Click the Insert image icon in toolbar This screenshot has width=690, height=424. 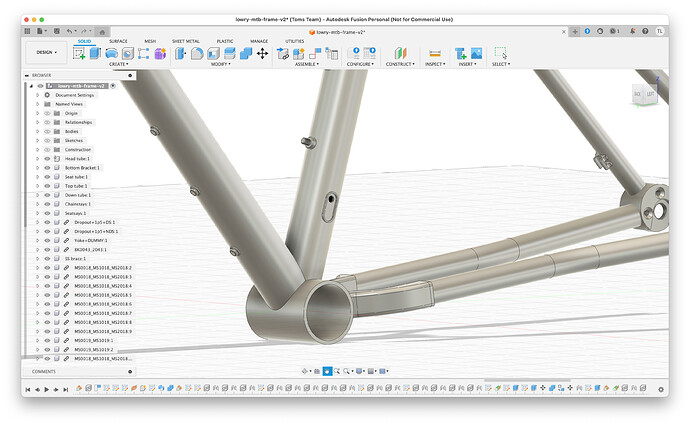477,53
